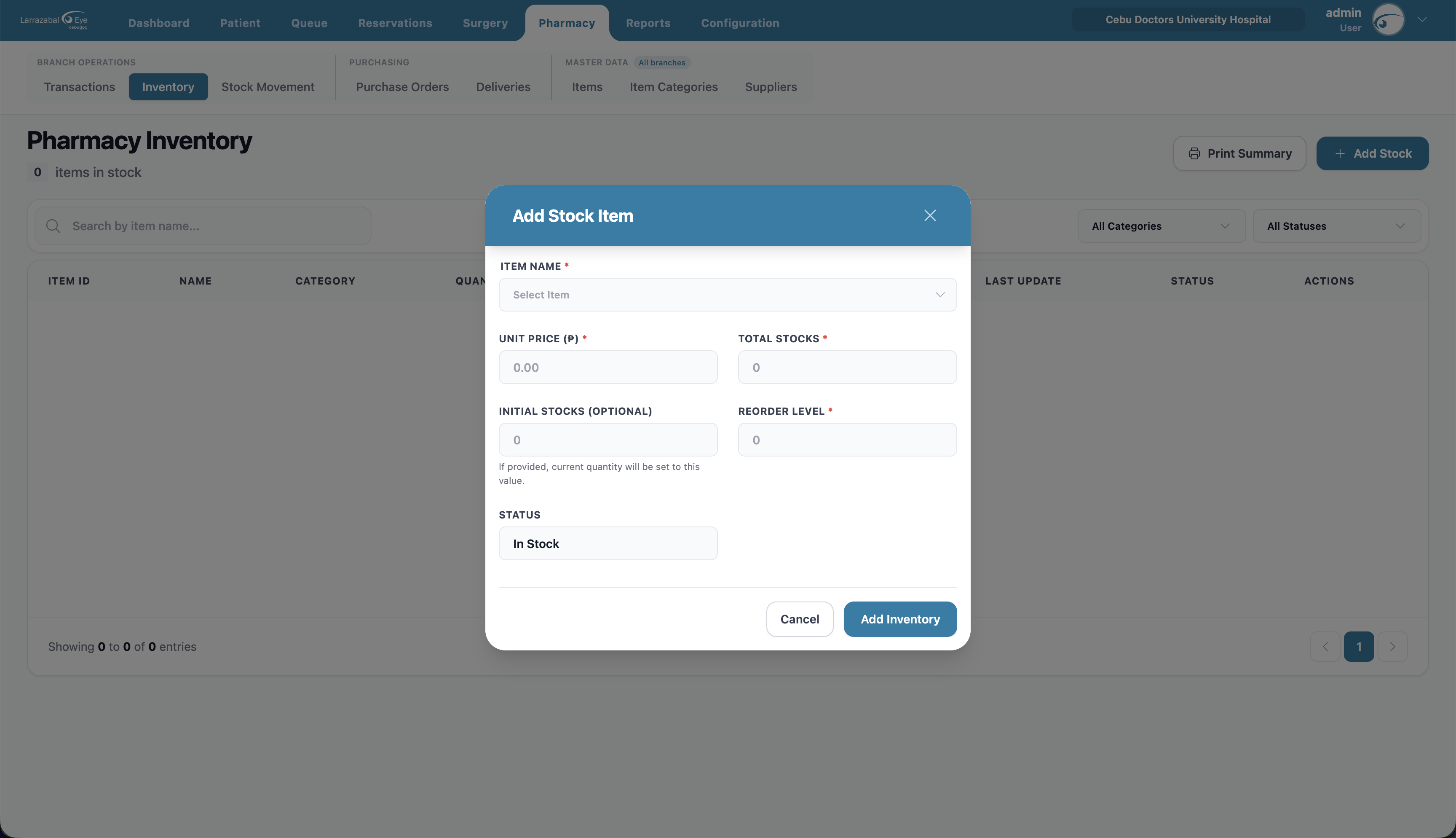The height and width of the screenshot is (838, 1456).
Task: Open Item Categories
Action: [673, 87]
